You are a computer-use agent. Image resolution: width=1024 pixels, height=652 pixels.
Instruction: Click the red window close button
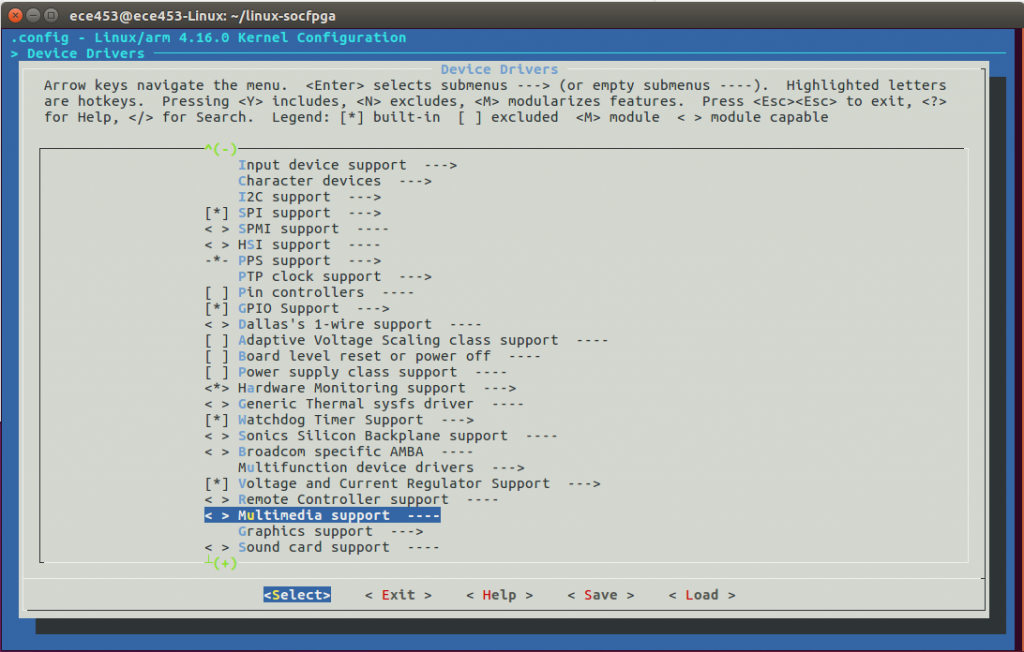point(15,15)
